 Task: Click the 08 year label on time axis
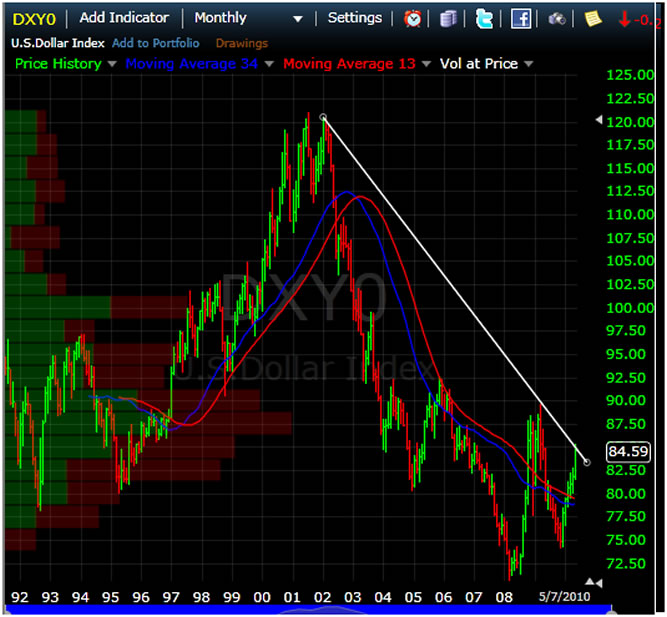pyautogui.click(x=504, y=597)
